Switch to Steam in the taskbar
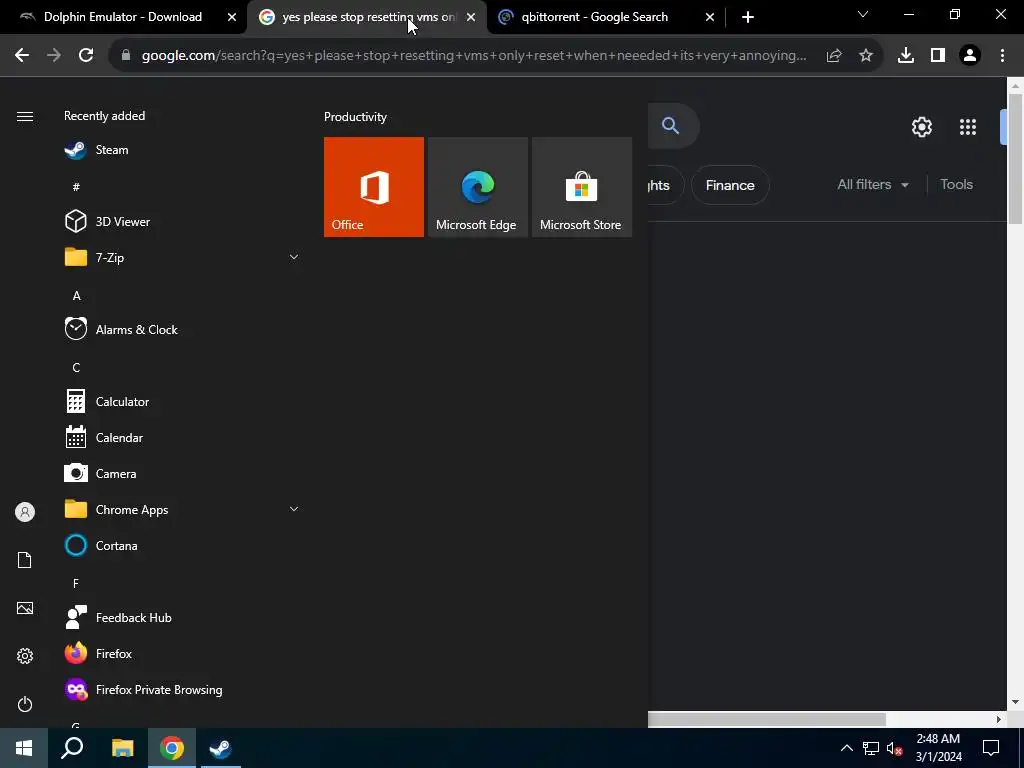Image resolution: width=1024 pixels, height=768 pixels. pos(220,748)
